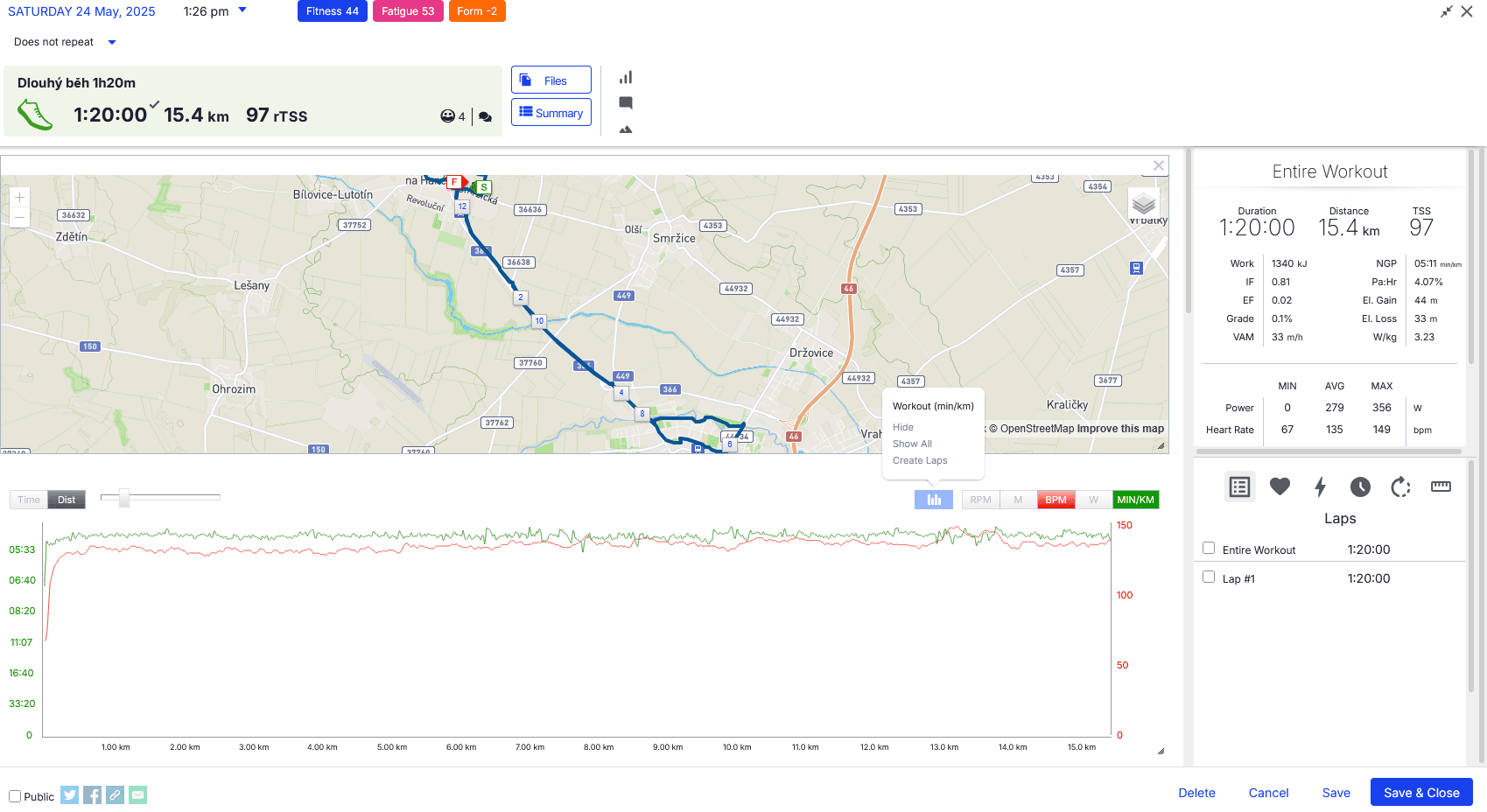
Task: Show the bar chart analysis icon
Action: tap(626, 77)
